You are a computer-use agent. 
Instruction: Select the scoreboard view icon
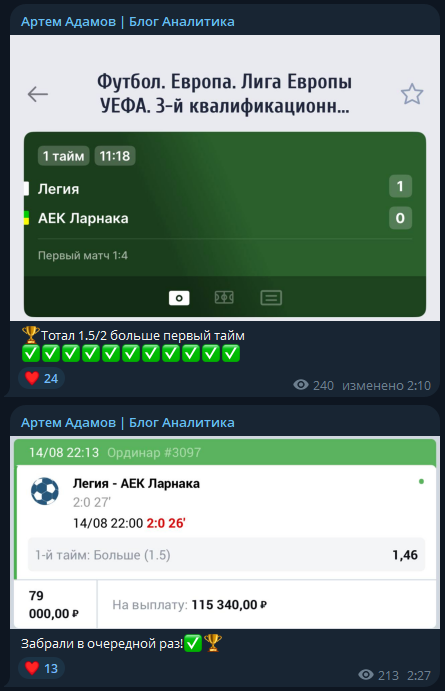click(179, 298)
